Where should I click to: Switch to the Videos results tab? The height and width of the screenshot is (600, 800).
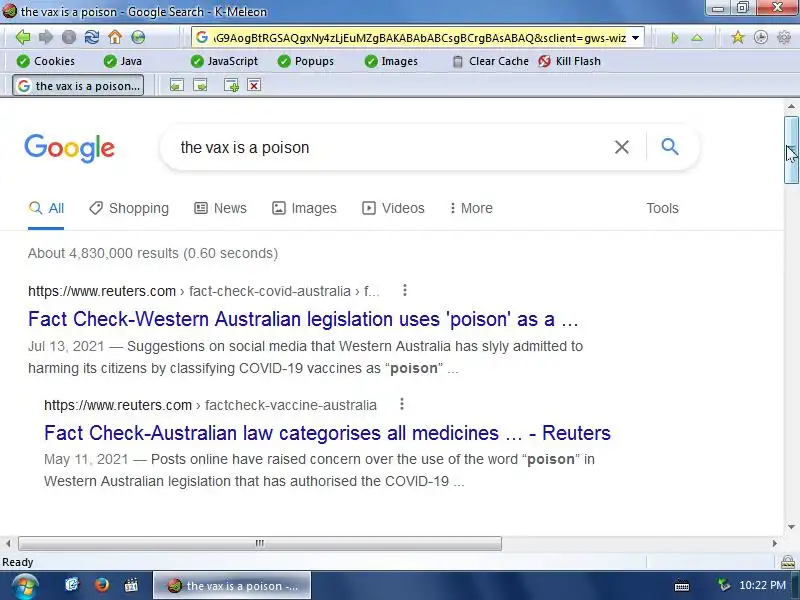pos(393,208)
